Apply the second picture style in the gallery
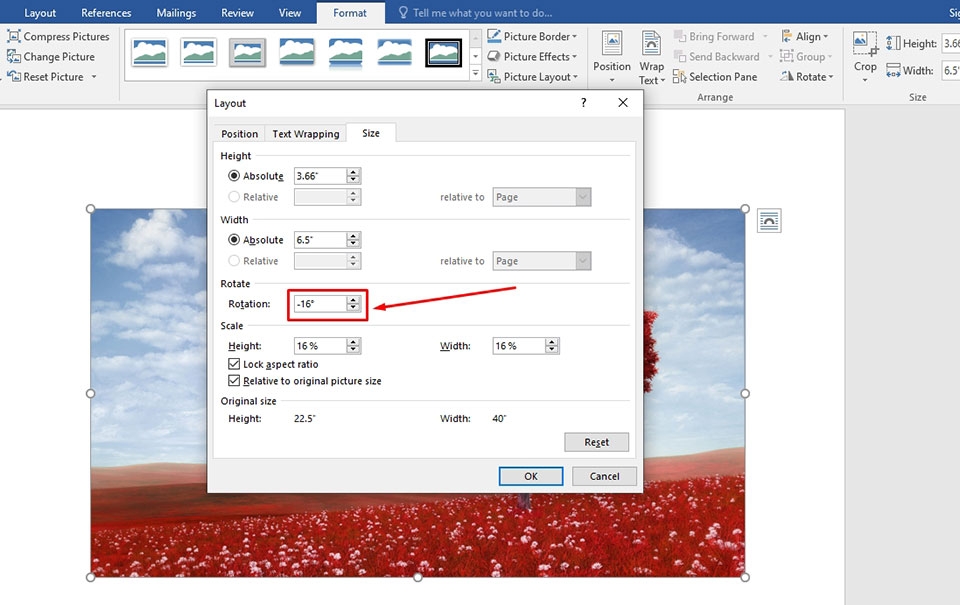This screenshot has height=605, width=960. pyautogui.click(x=198, y=52)
